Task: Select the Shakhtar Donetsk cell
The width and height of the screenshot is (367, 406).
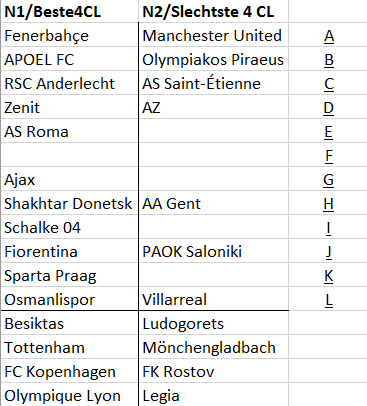Action: click(x=70, y=203)
